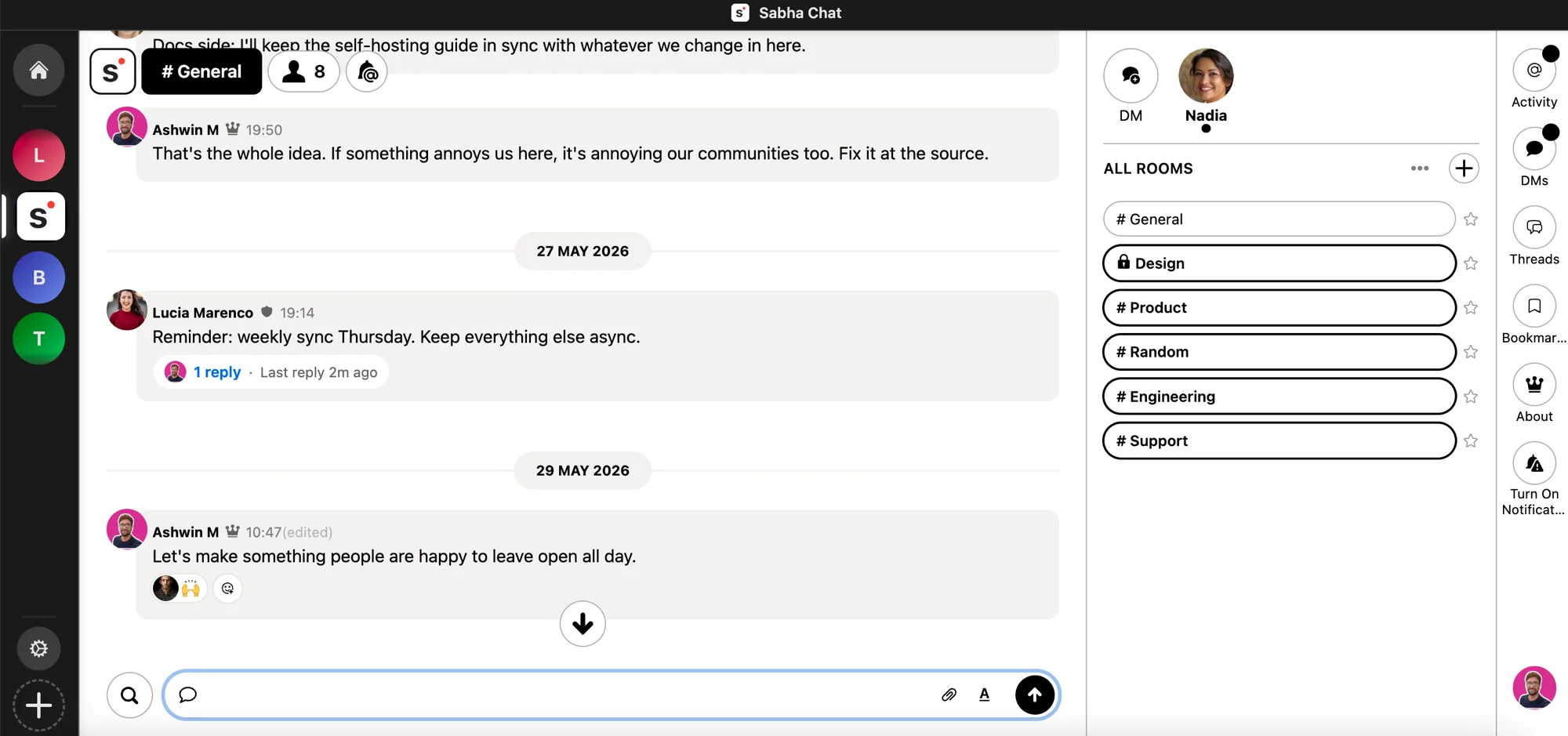1568x736 pixels.
Task: Toggle text formatting toolbar
Action: (x=985, y=694)
